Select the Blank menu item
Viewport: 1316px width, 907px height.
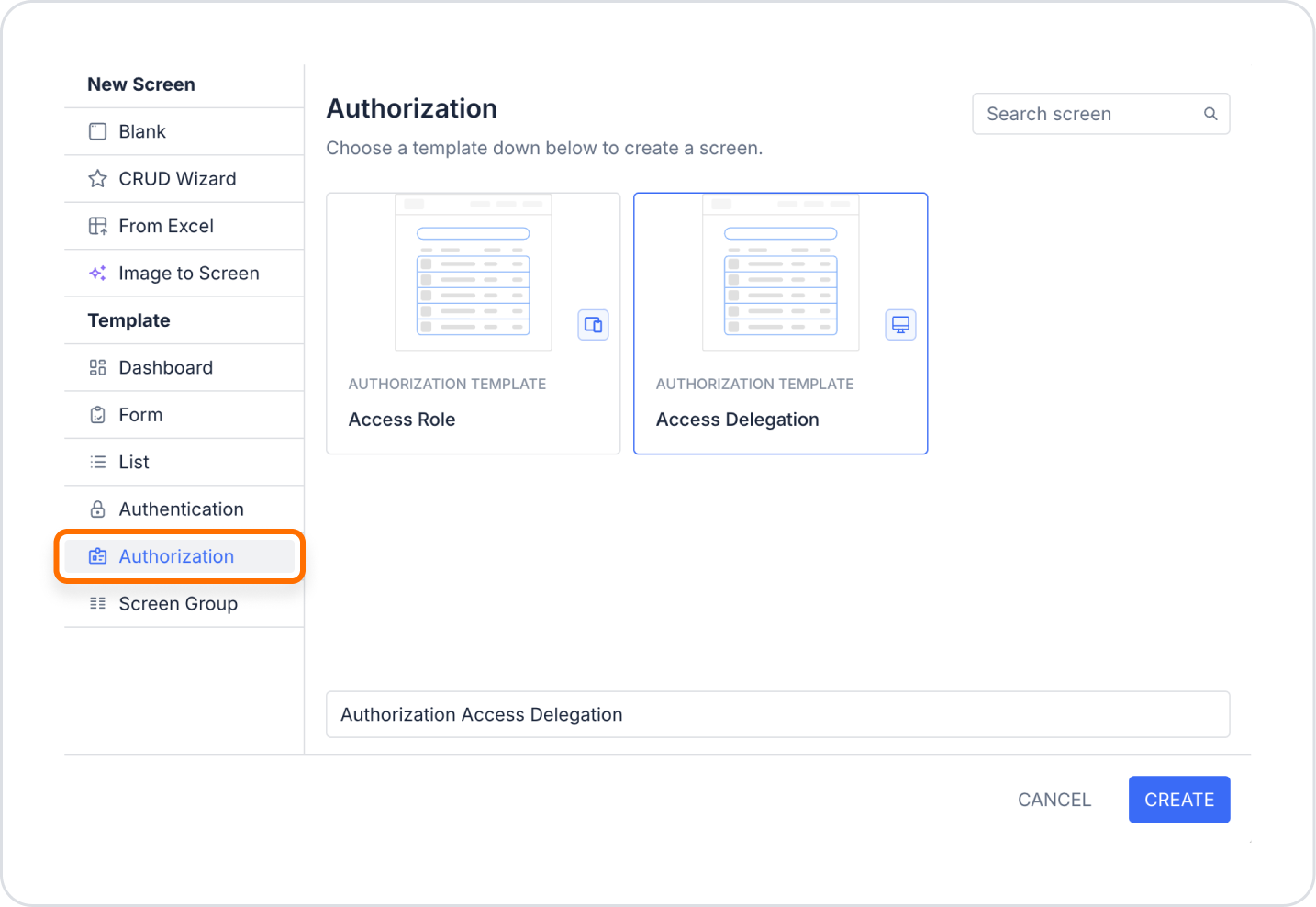pos(184,131)
